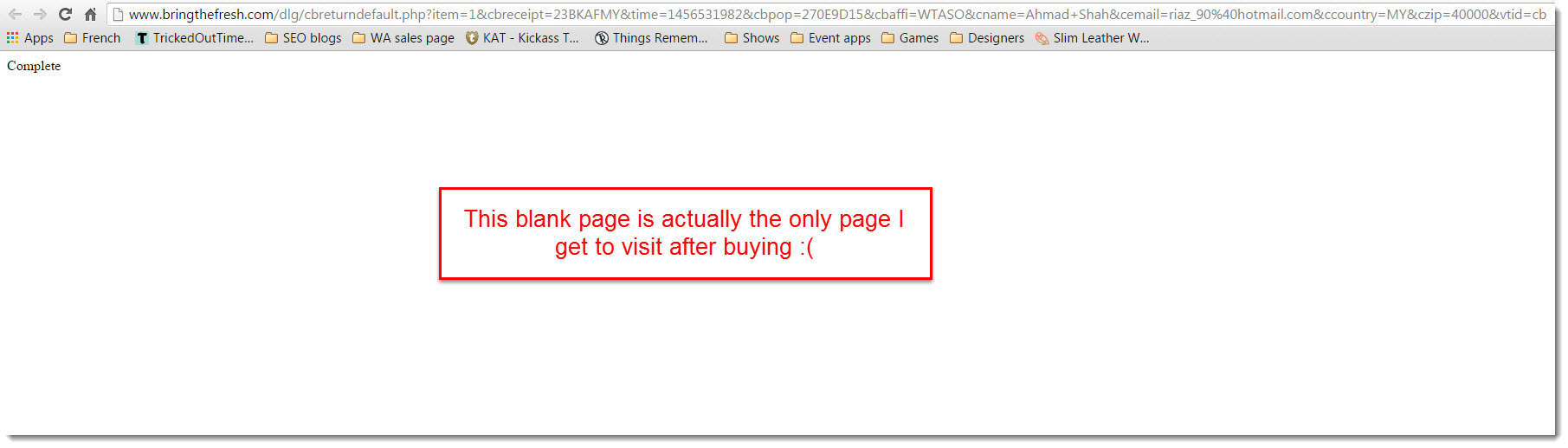Open the Games bookmarks folder

pos(910,38)
